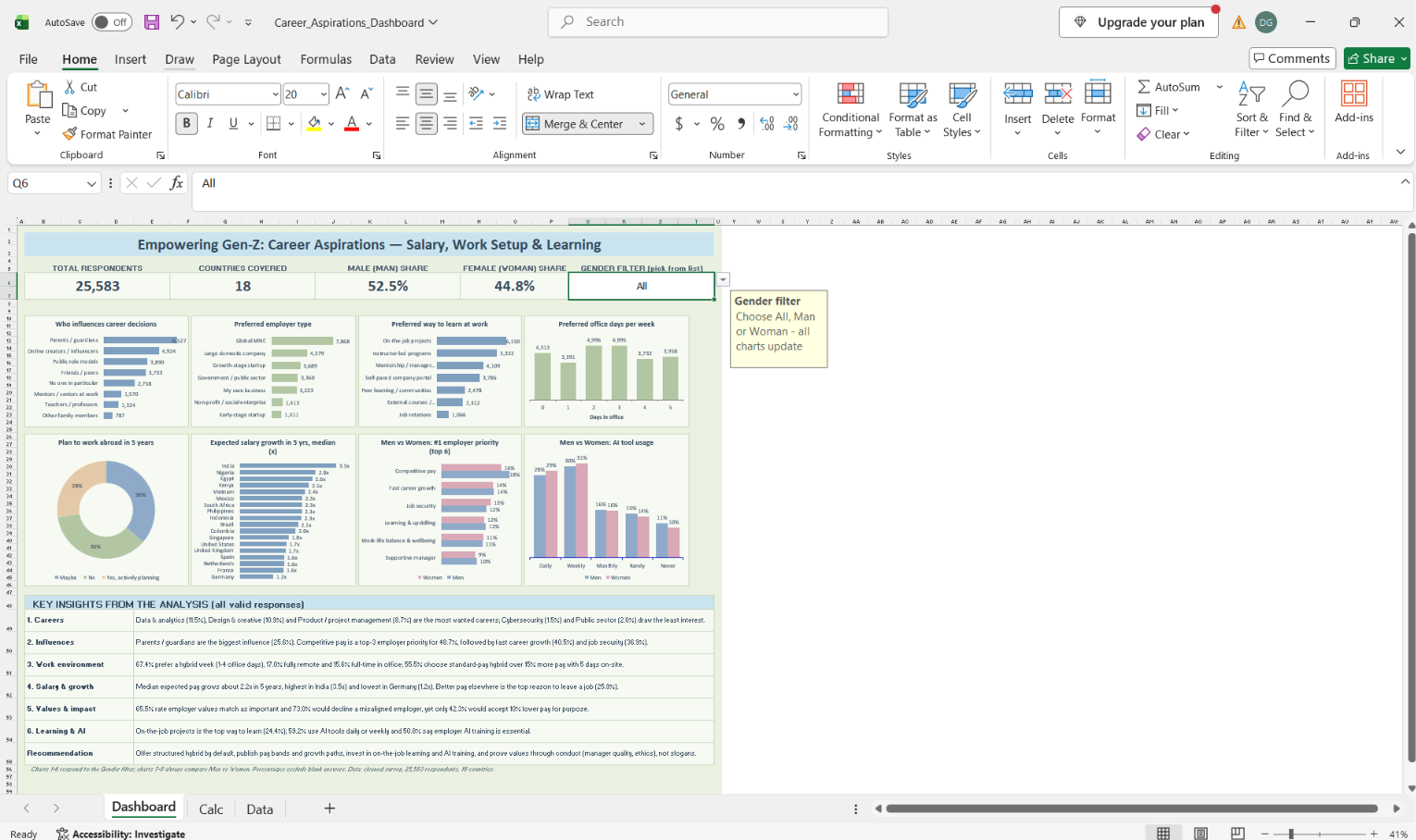This screenshot has height=840, width=1416.
Task: Click the zoom slider handle
Action: pyautogui.click(x=1291, y=834)
